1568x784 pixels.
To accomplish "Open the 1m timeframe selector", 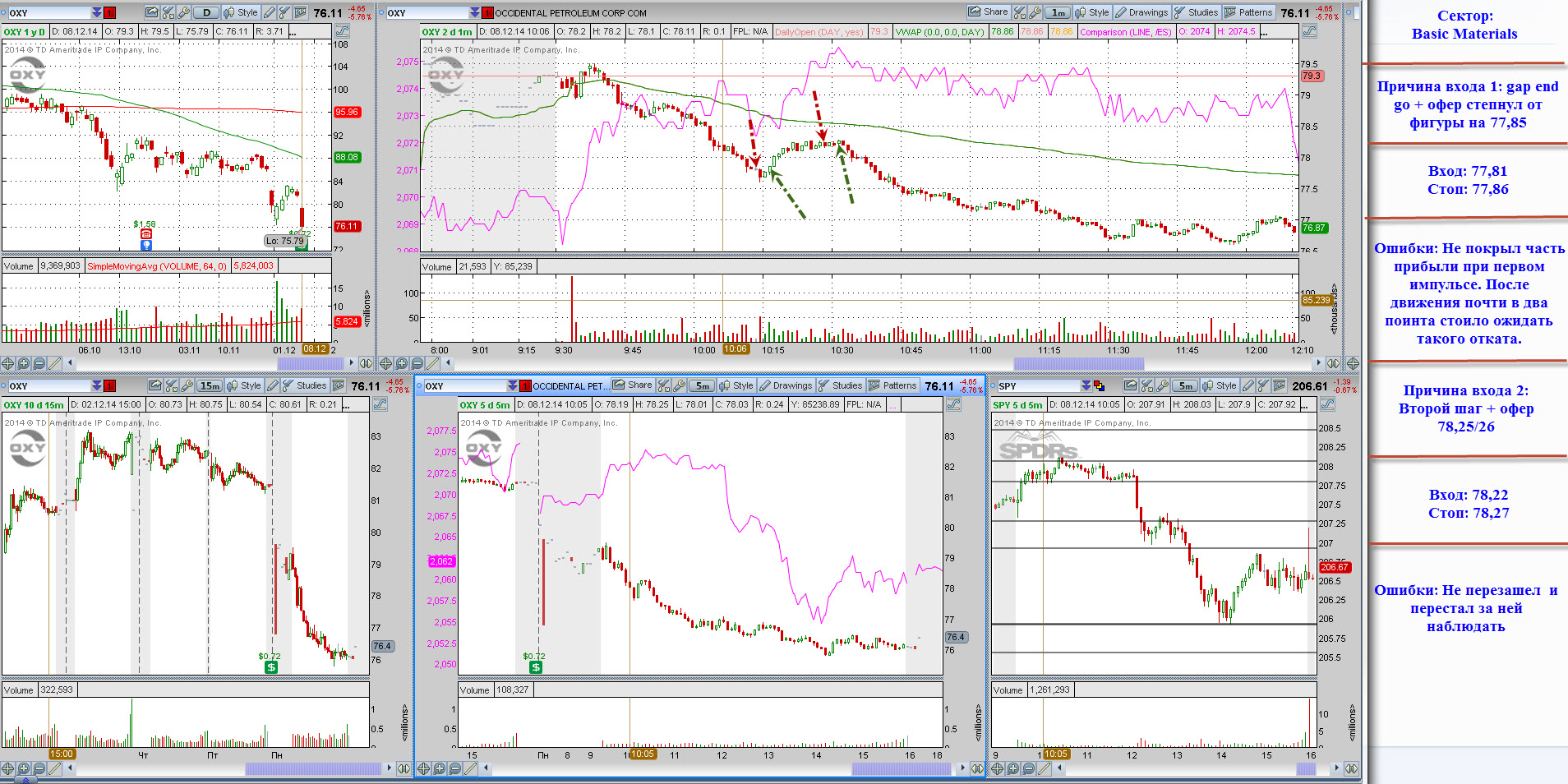I will click(1058, 12).
